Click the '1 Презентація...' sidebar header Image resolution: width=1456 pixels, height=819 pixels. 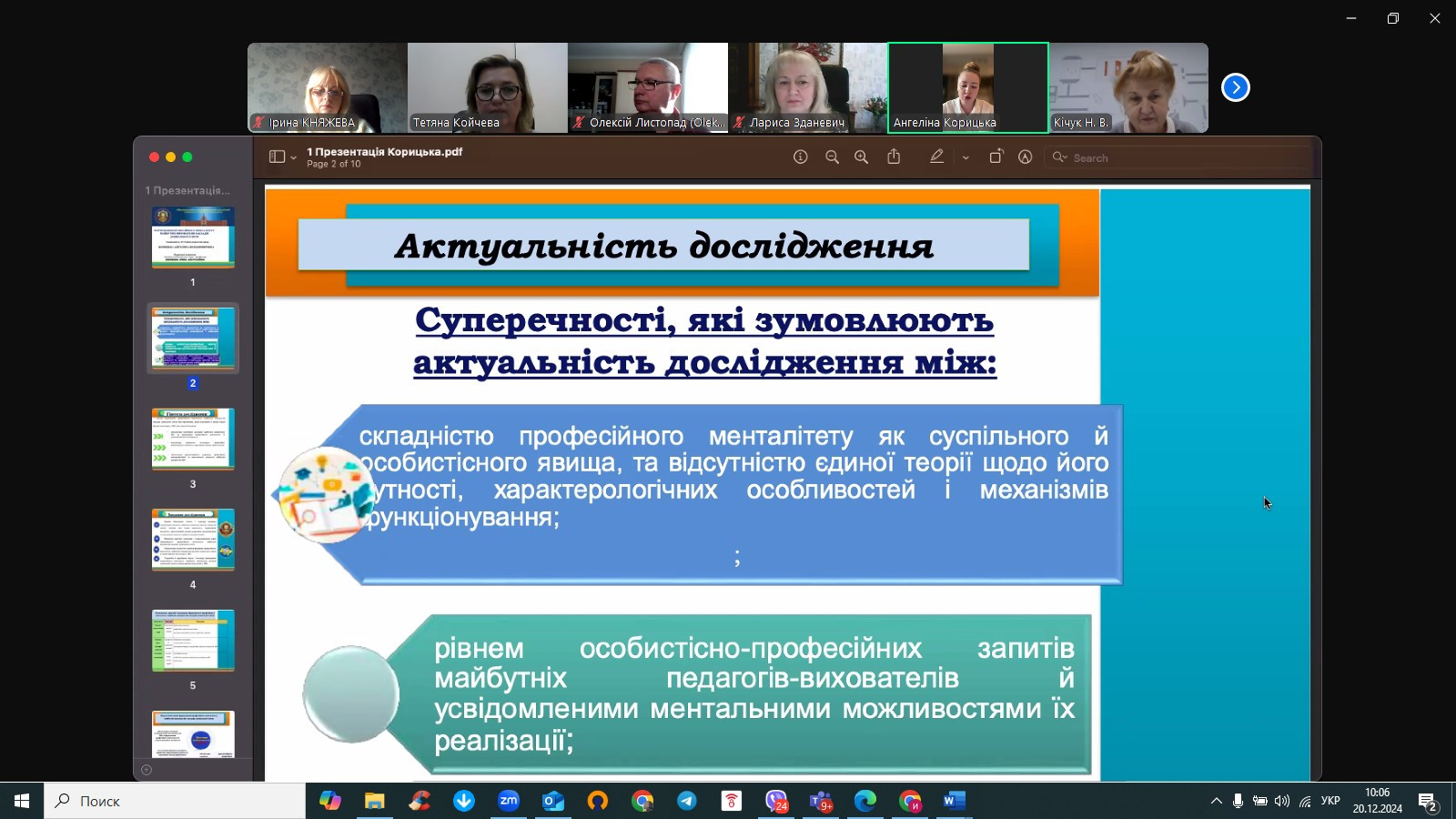(187, 190)
